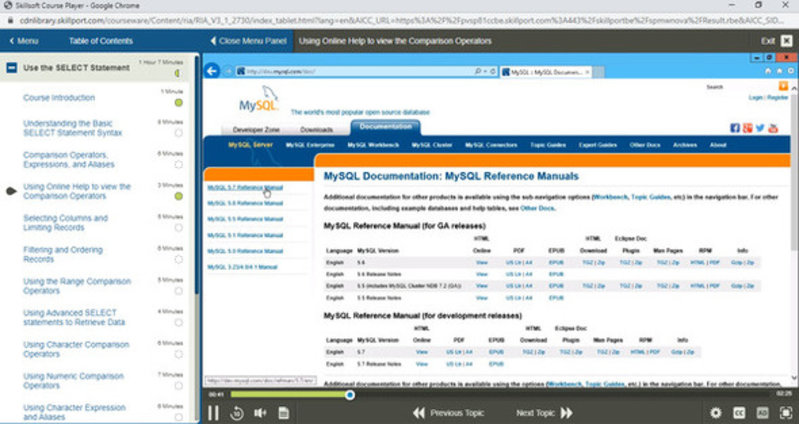Viewport: 799px width, 424px height.
Task: Click the table of contents scrollbar
Action: pos(198,173)
